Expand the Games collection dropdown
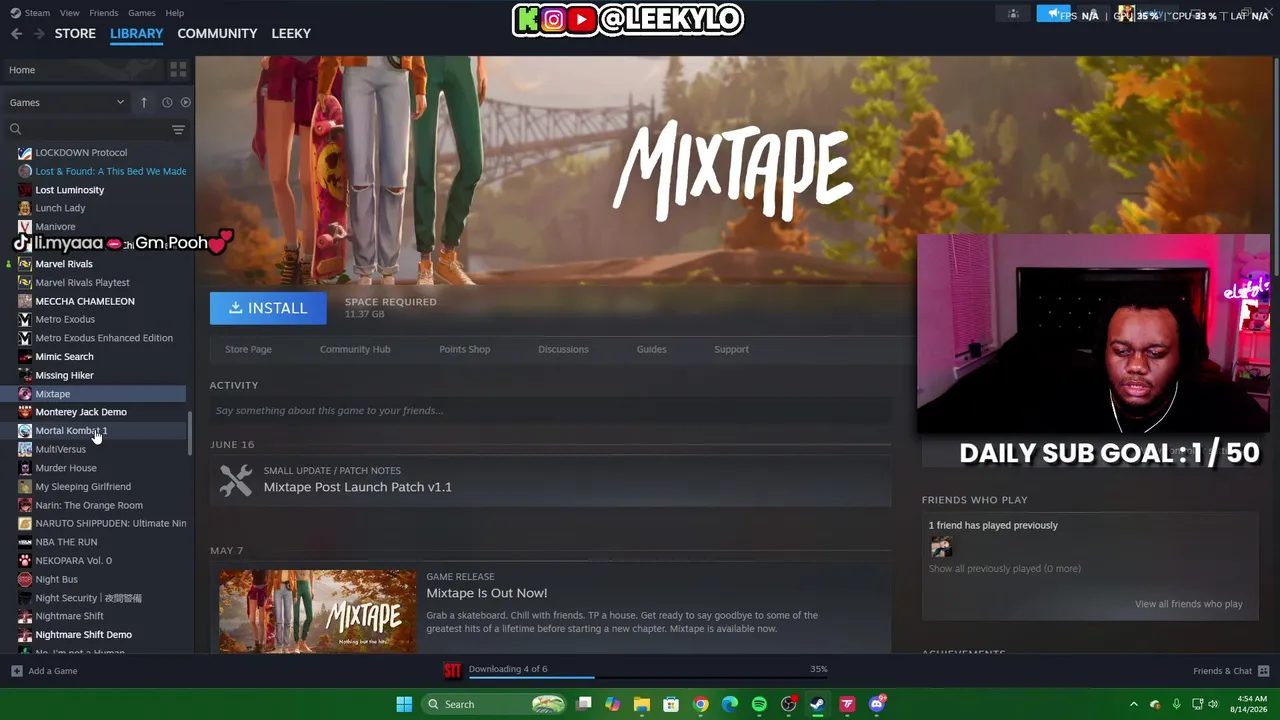Screen dimensions: 1280x720 coord(67,102)
